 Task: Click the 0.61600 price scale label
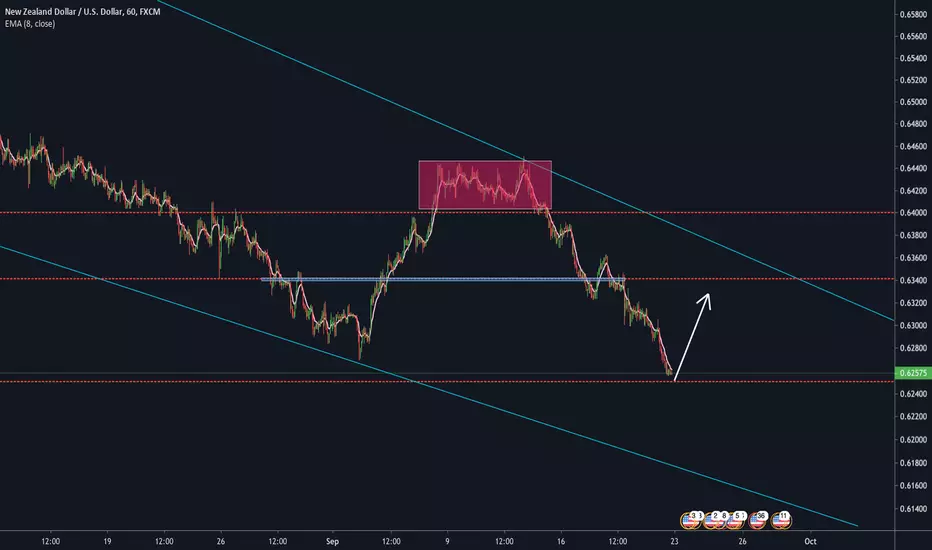point(913,486)
